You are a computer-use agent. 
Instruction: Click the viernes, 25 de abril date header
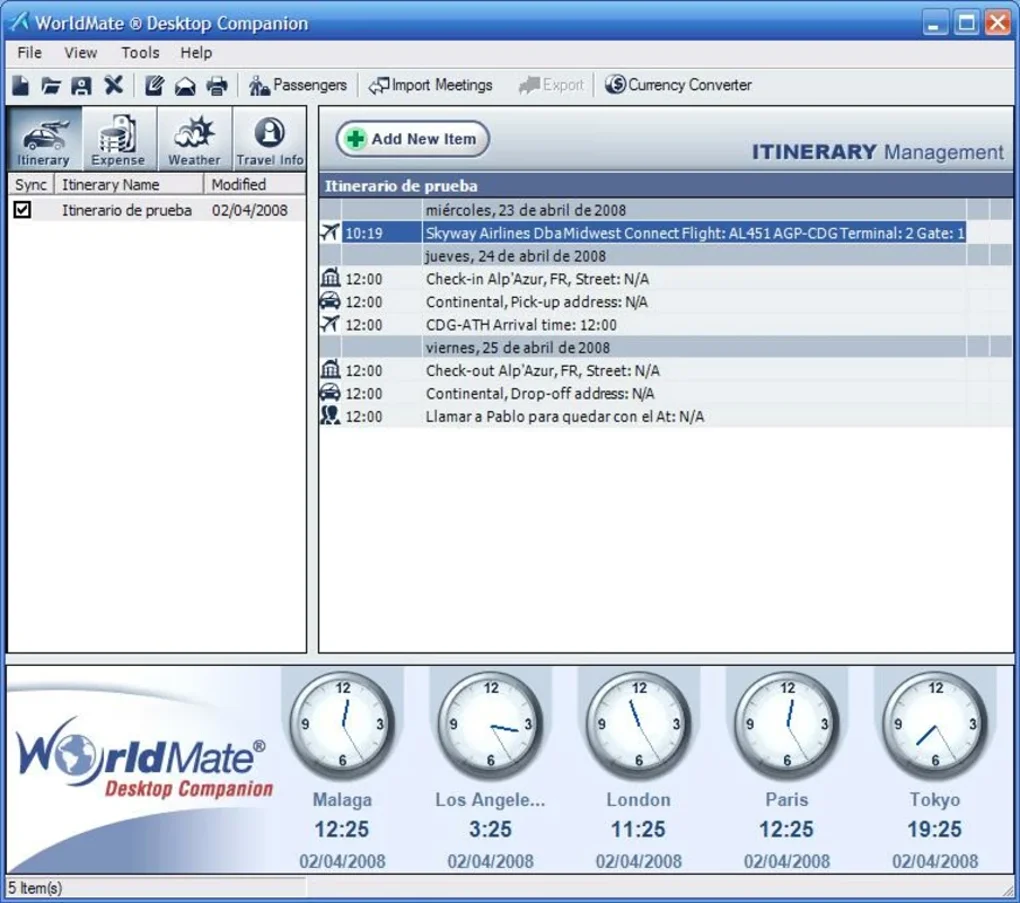pos(665,347)
